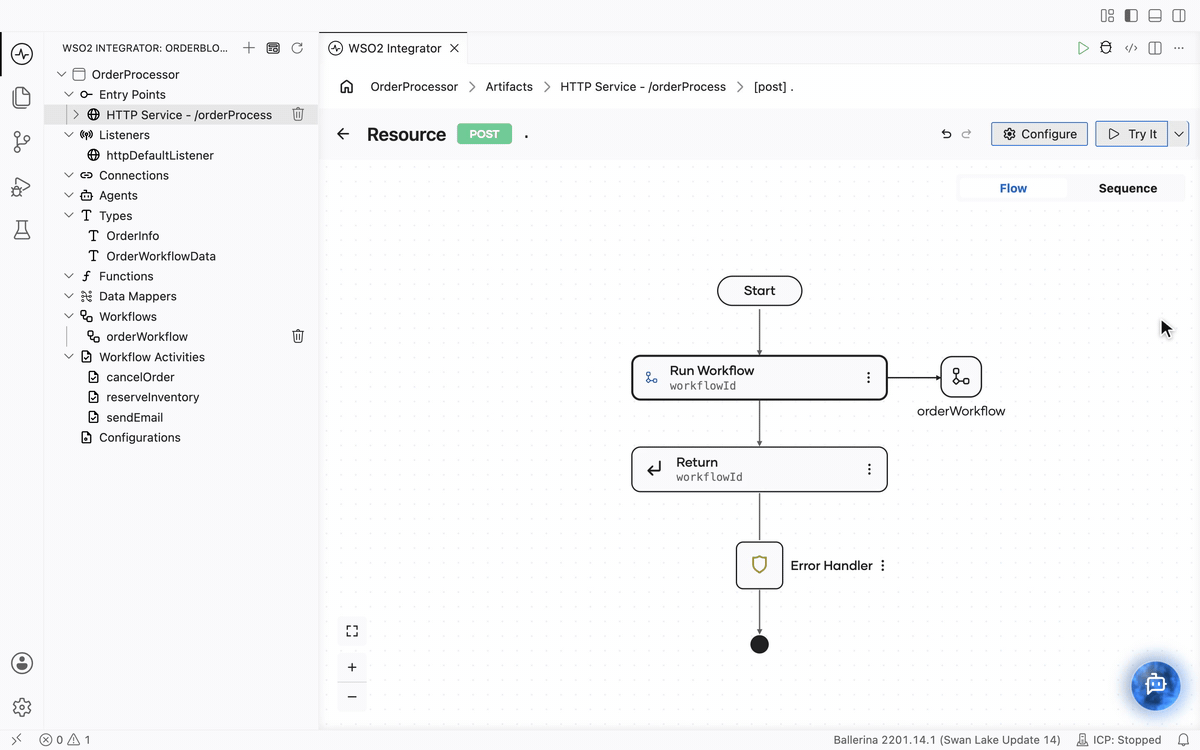Click OrderProcessor in breadcrumb
Viewport: 1200px width, 750px height.
pyautogui.click(x=414, y=87)
